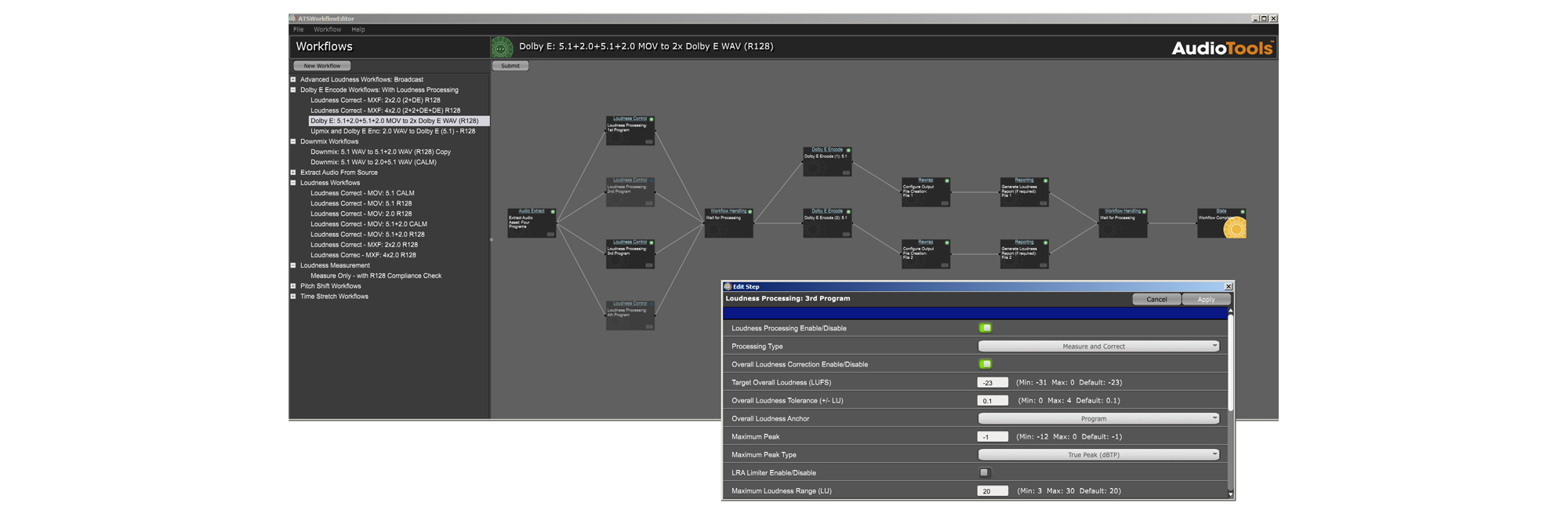Select 'Upmix and Dolby E Enc: 2.0 WAV' workflow
Image resolution: width=1568 pixels, height=510 pixels.
(x=393, y=131)
